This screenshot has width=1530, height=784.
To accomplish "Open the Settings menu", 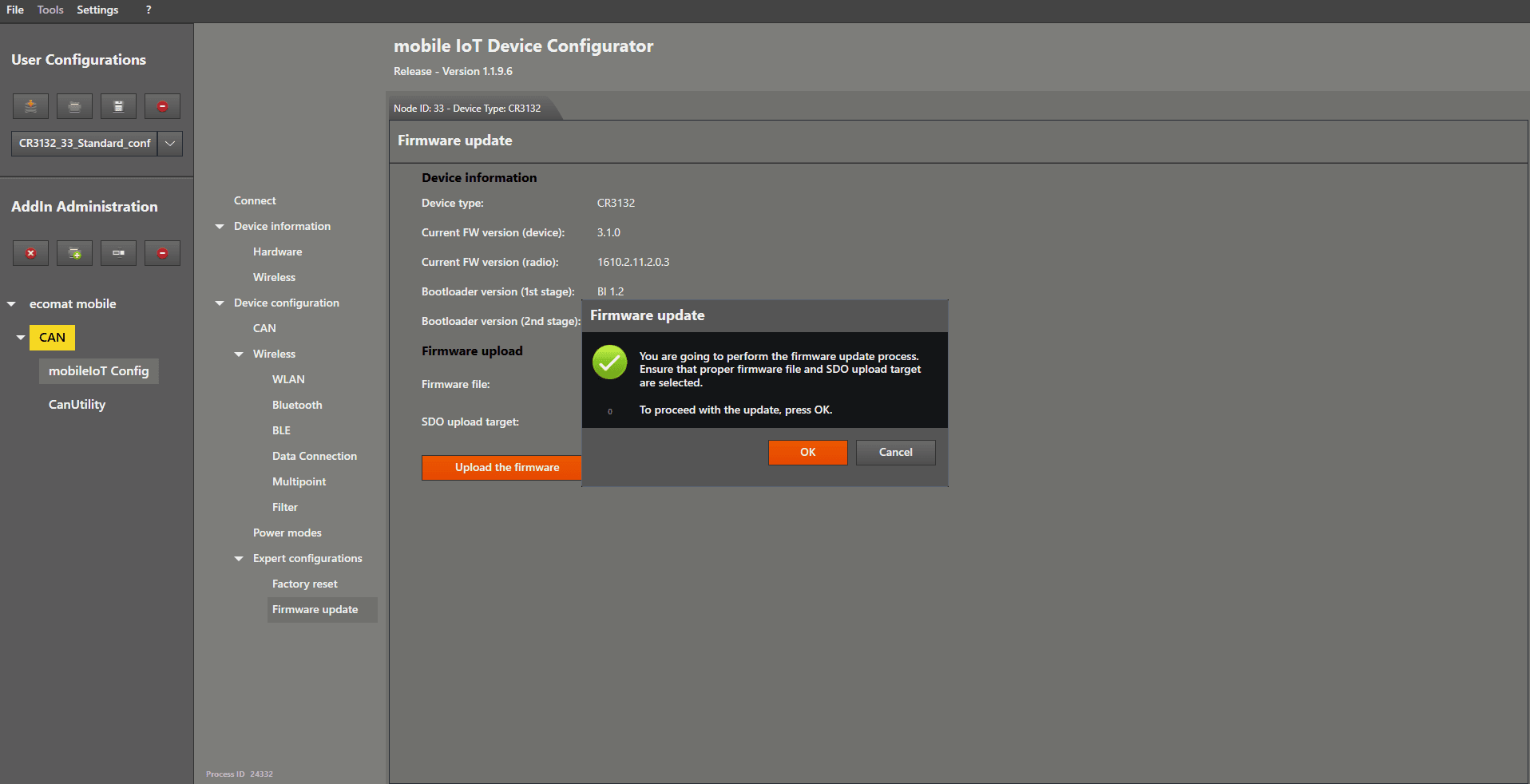I will [97, 10].
